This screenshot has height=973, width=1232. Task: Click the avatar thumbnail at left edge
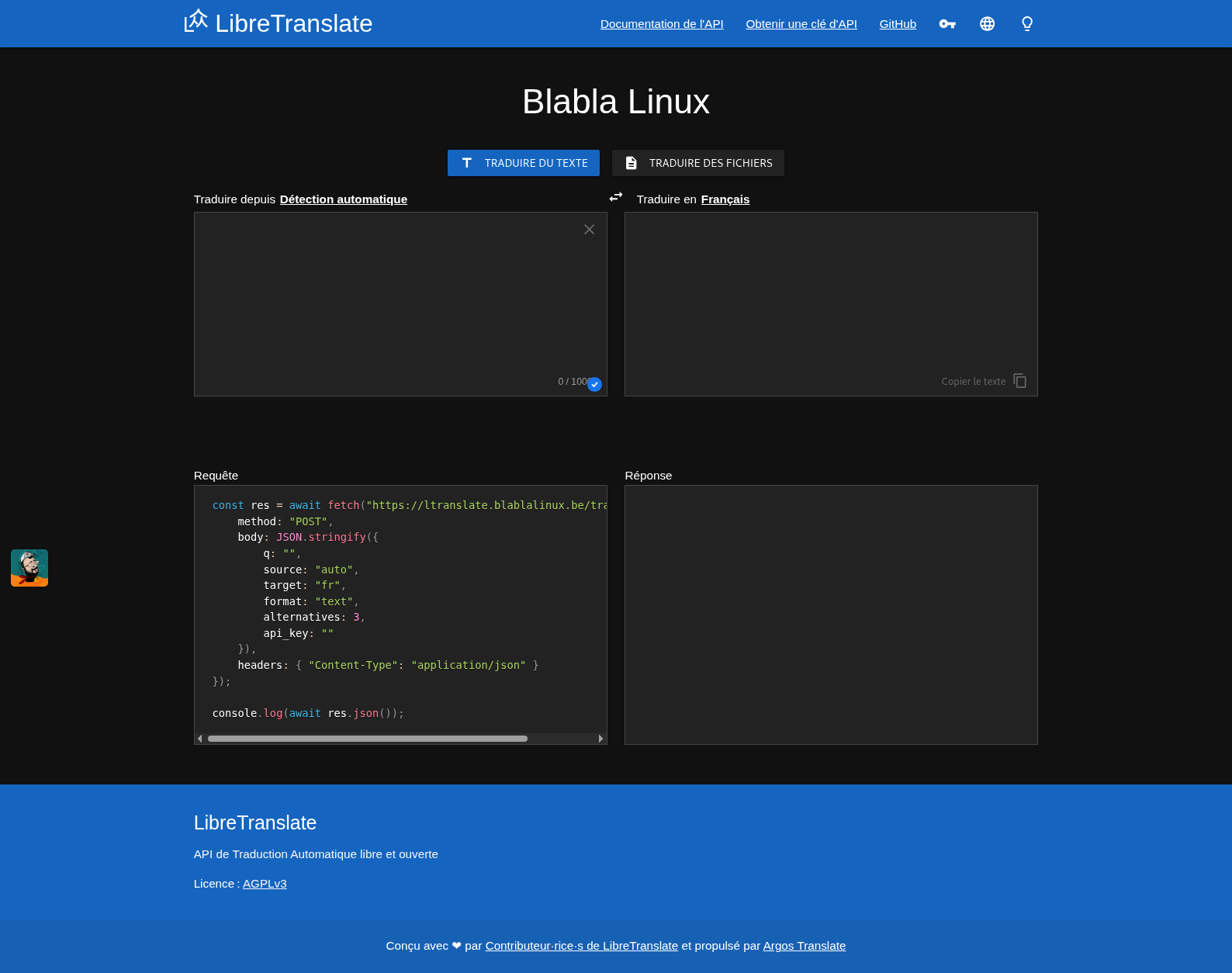click(x=29, y=568)
